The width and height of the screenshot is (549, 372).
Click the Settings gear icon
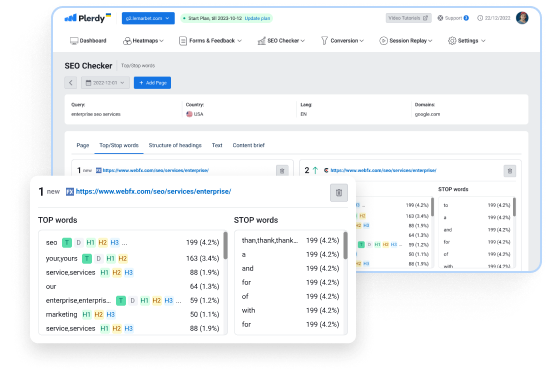[x=452, y=41]
